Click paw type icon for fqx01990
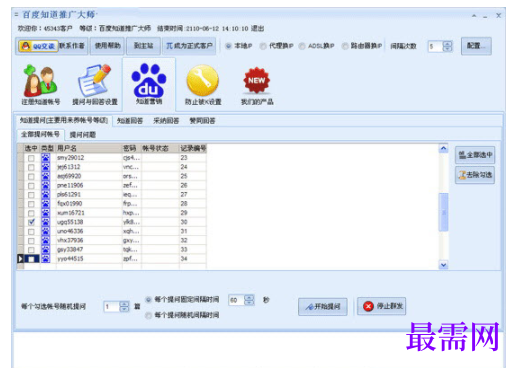This screenshot has height=368, width=518. coord(46,204)
